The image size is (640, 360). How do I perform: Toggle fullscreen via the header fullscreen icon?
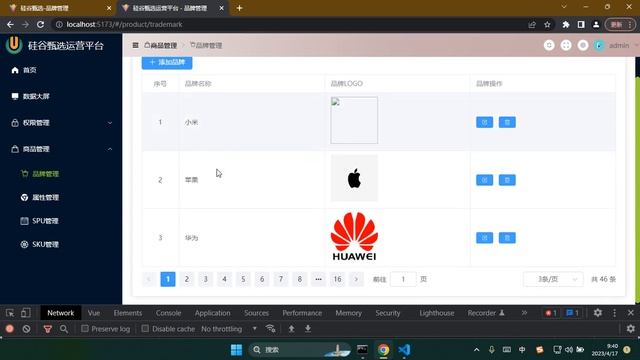coord(566,45)
